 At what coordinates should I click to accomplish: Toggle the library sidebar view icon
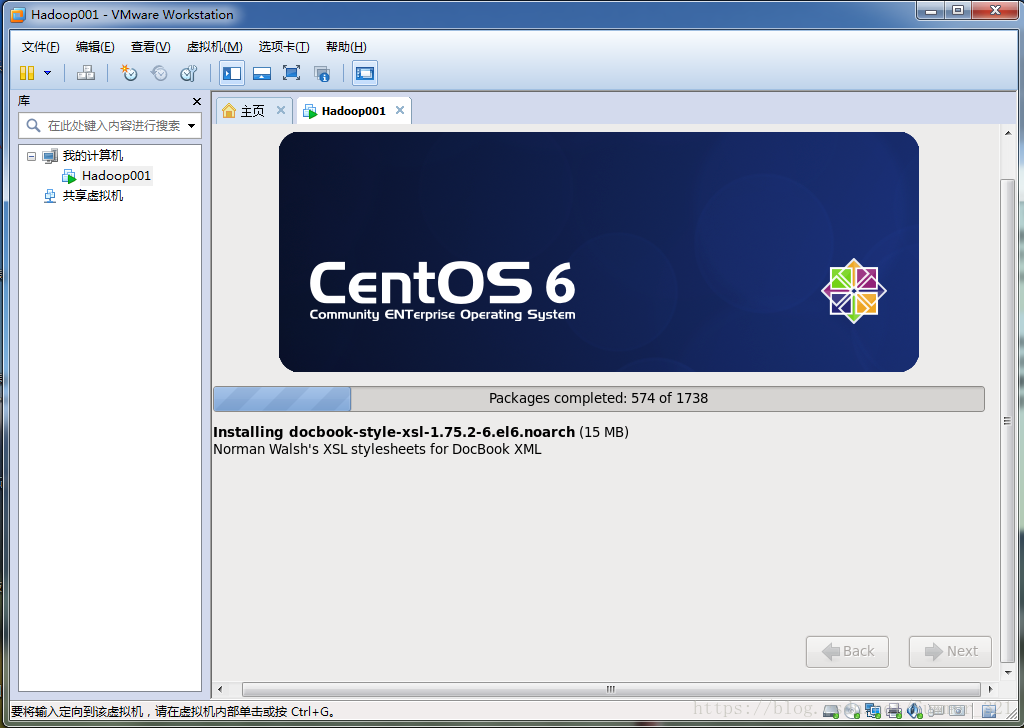point(232,73)
